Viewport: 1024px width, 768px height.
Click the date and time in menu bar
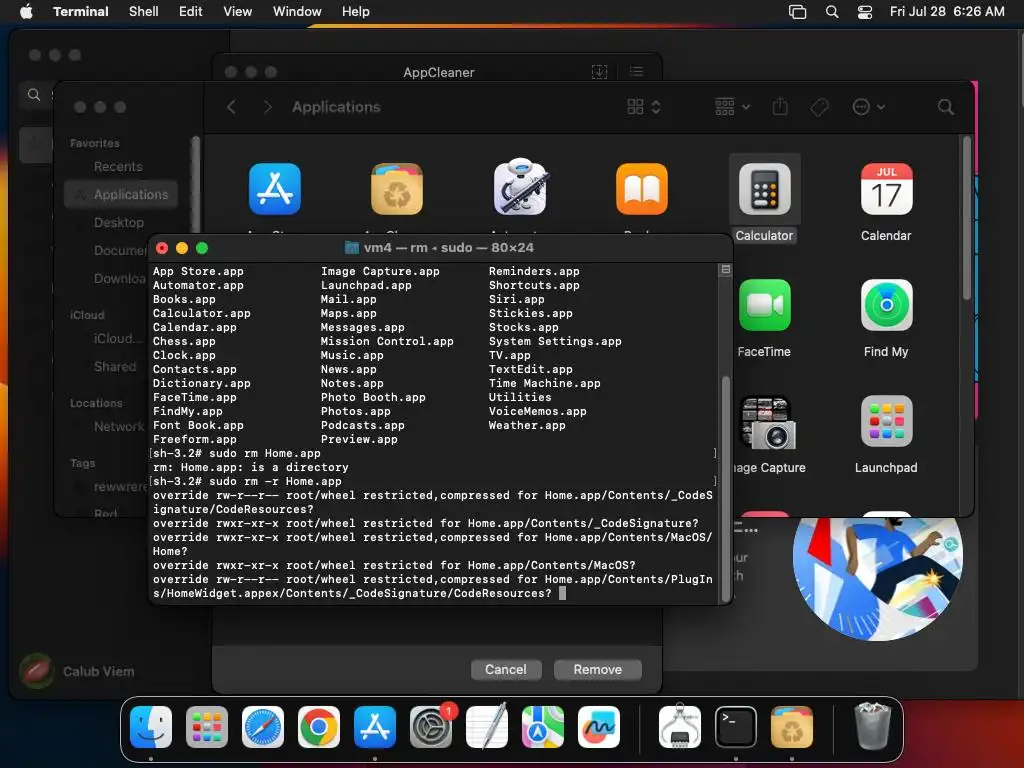[947, 11]
